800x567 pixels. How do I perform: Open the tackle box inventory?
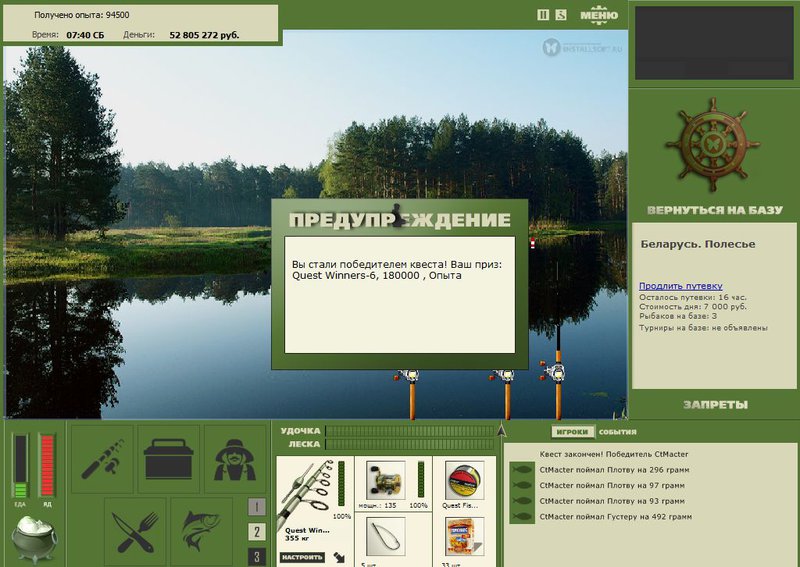[168, 458]
